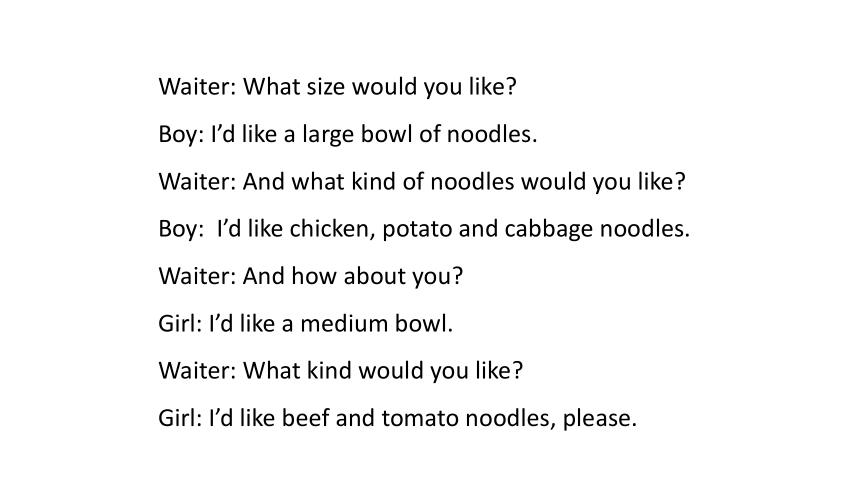The image size is (860, 484).
Task: Click the line about chicken, potato and cabbage noodles
Action: [424, 229]
